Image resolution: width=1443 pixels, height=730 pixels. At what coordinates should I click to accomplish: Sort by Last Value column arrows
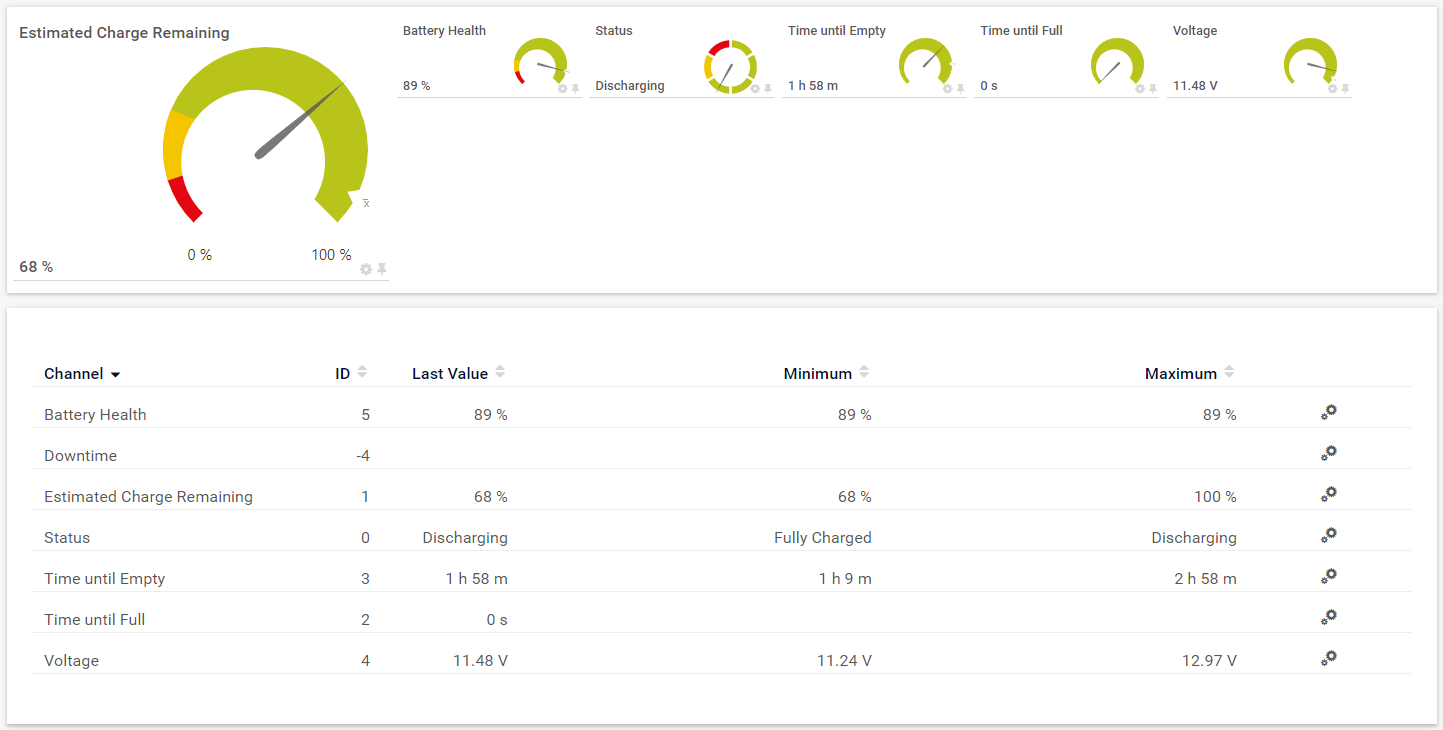[x=500, y=372]
